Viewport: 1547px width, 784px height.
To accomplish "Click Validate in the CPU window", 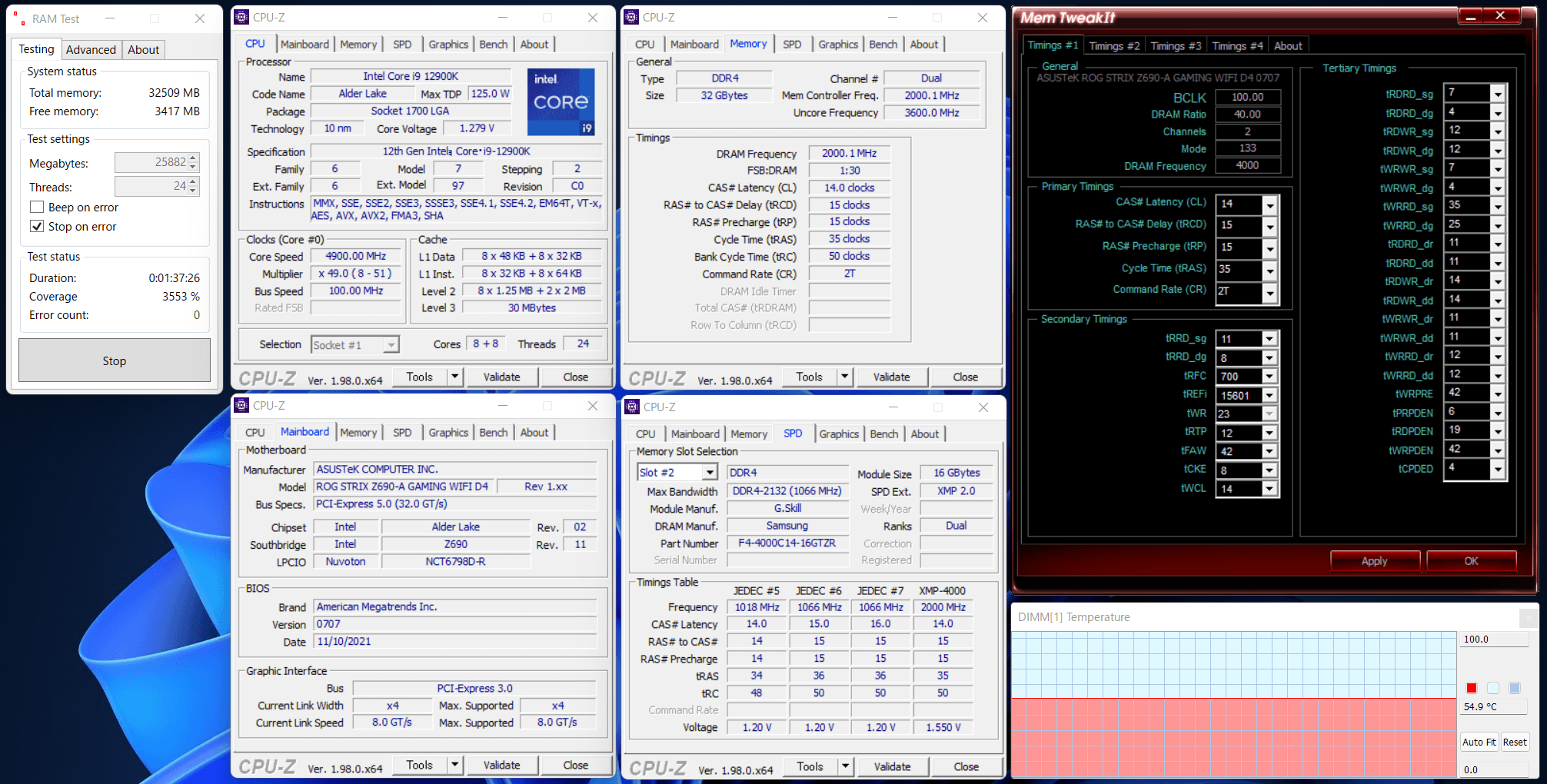I will click(501, 377).
